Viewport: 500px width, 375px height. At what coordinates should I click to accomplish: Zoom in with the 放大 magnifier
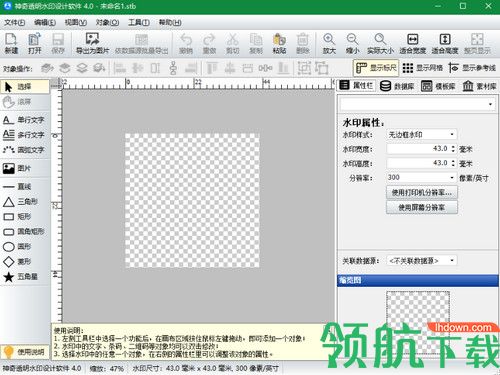pyautogui.click(x=329, y=43)
